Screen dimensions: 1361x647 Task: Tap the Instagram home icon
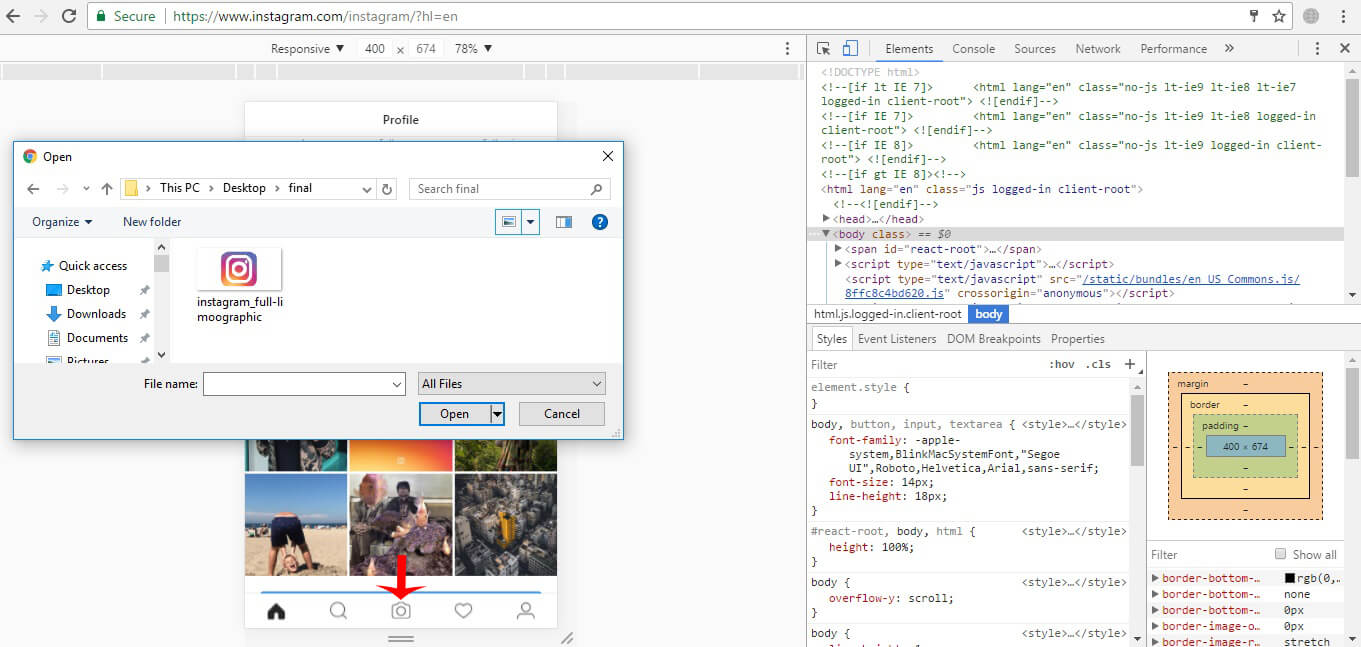tap(276, 611)
